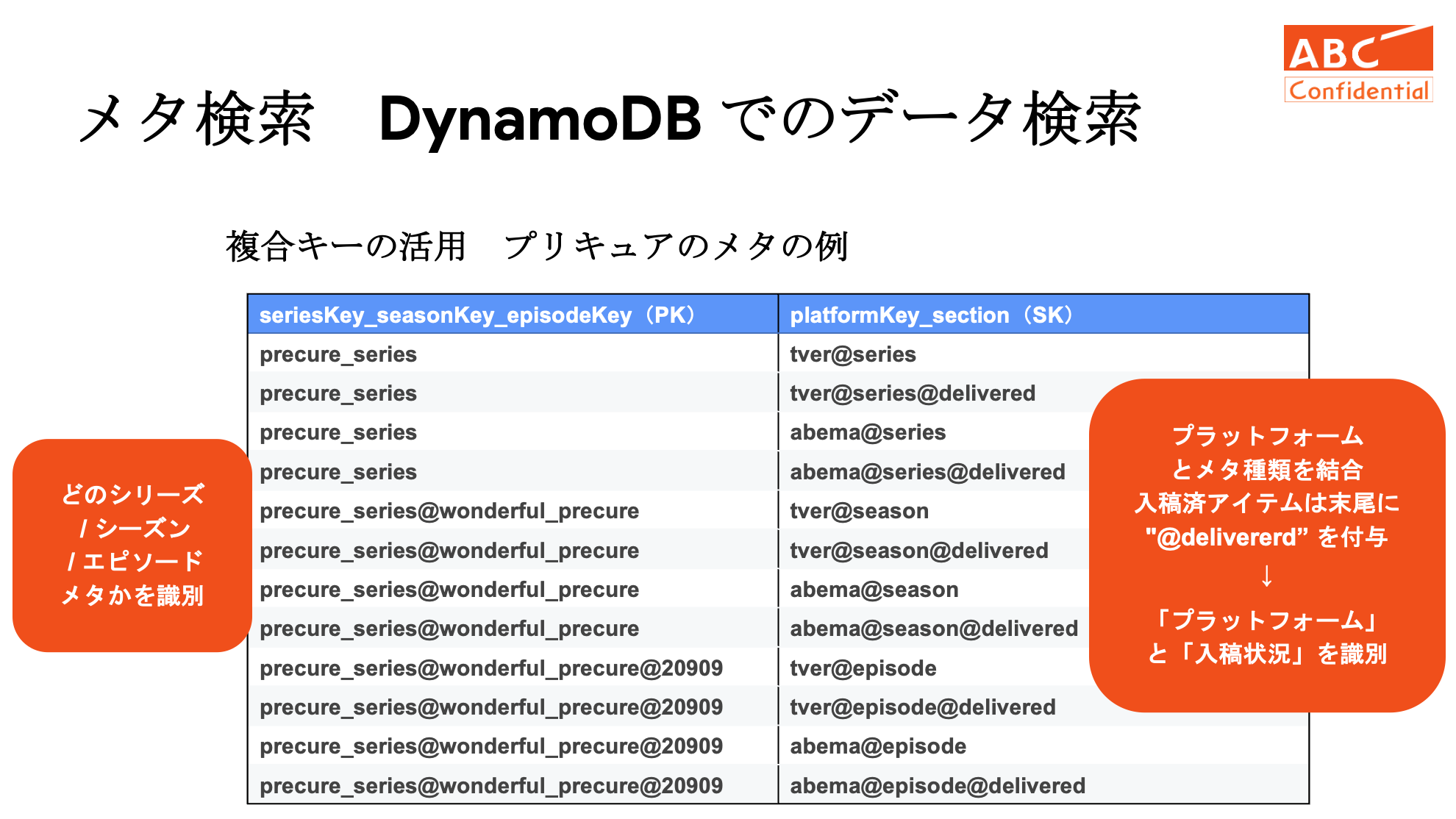Select the first precure_series cell
The image size is (1456, 819).
[338, 354]
